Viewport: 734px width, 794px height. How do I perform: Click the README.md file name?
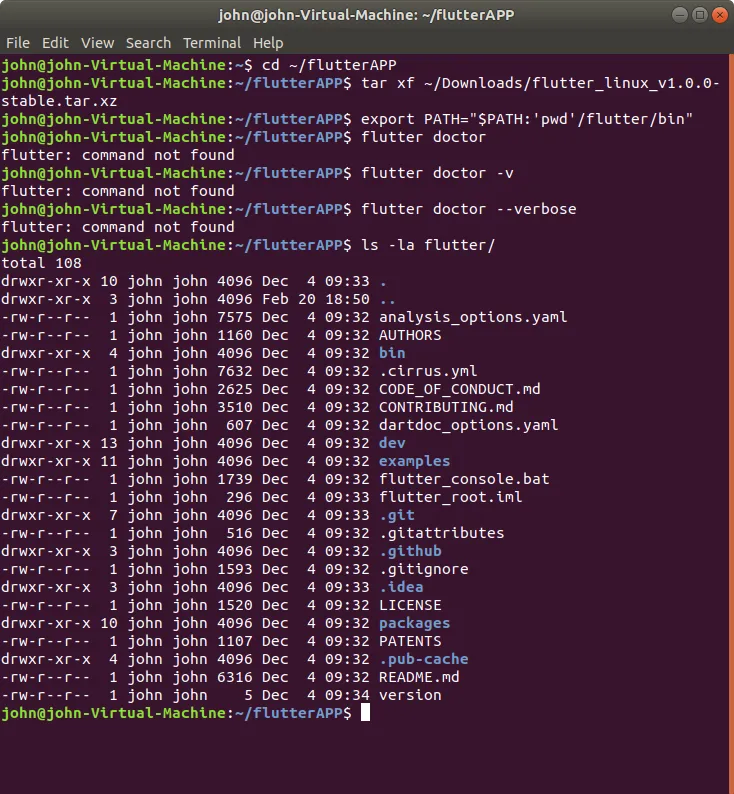point(419,677)
